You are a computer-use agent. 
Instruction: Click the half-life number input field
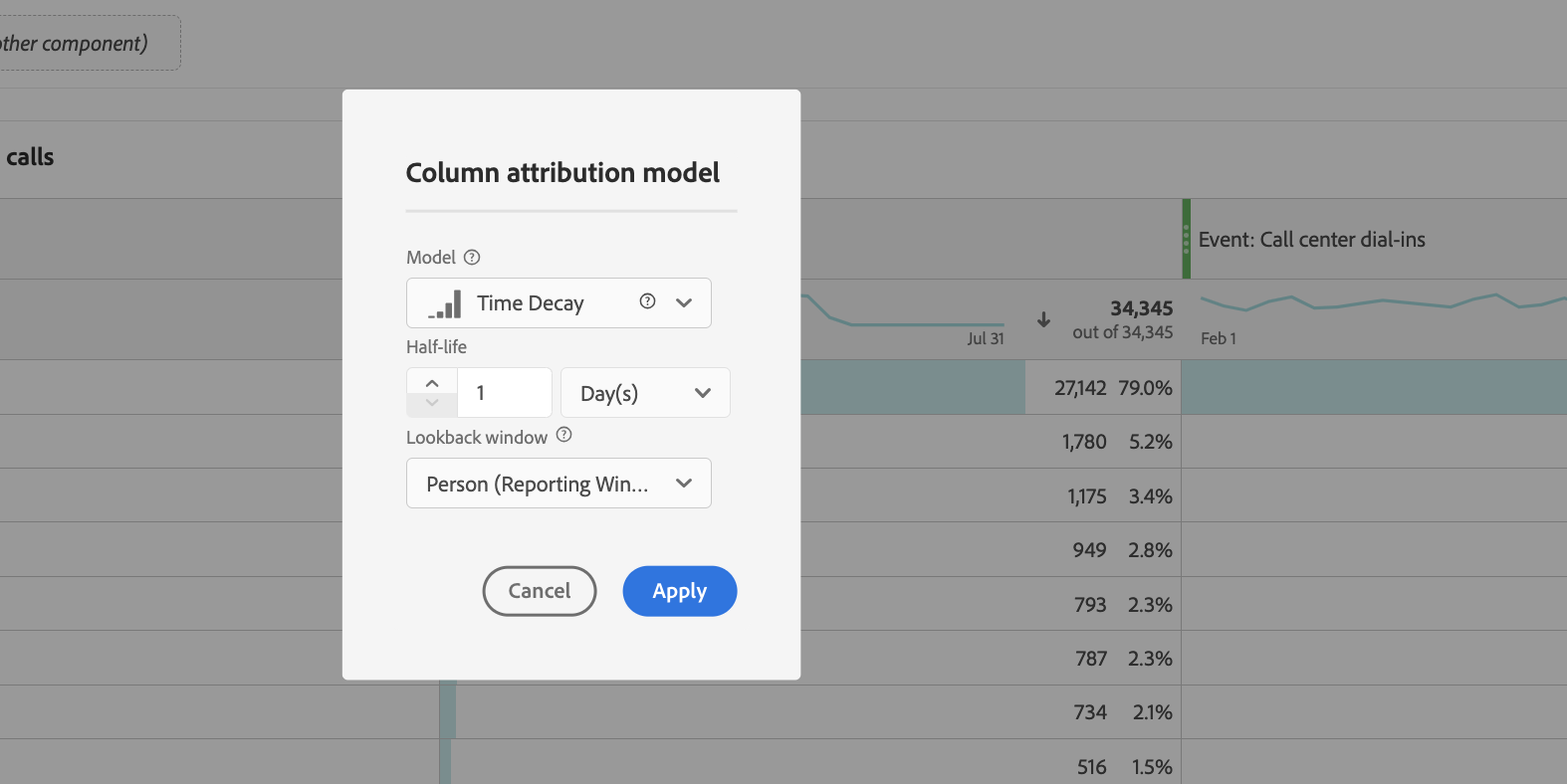click(x=504, y=393)
